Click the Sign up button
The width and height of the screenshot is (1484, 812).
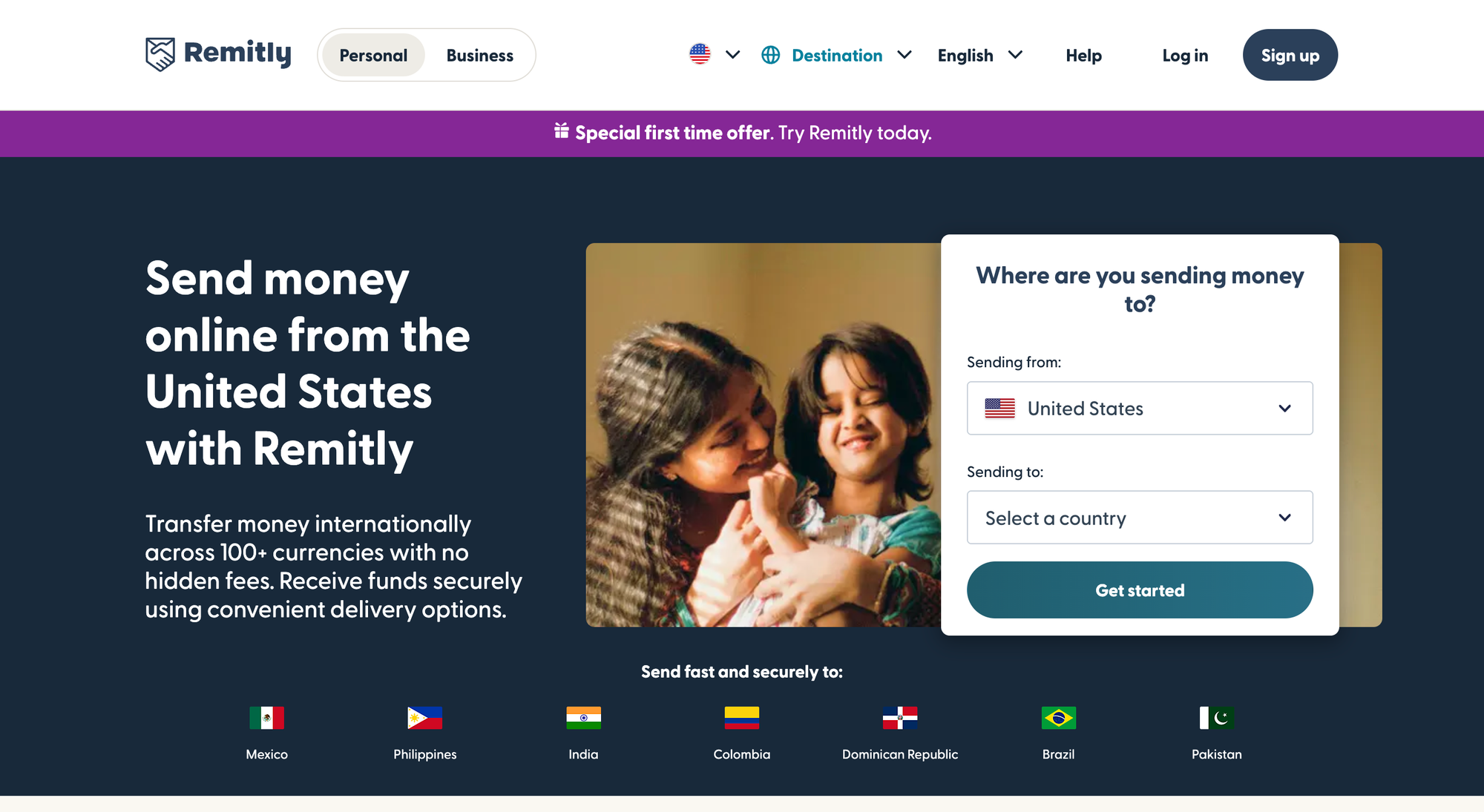click(1290, 55)
